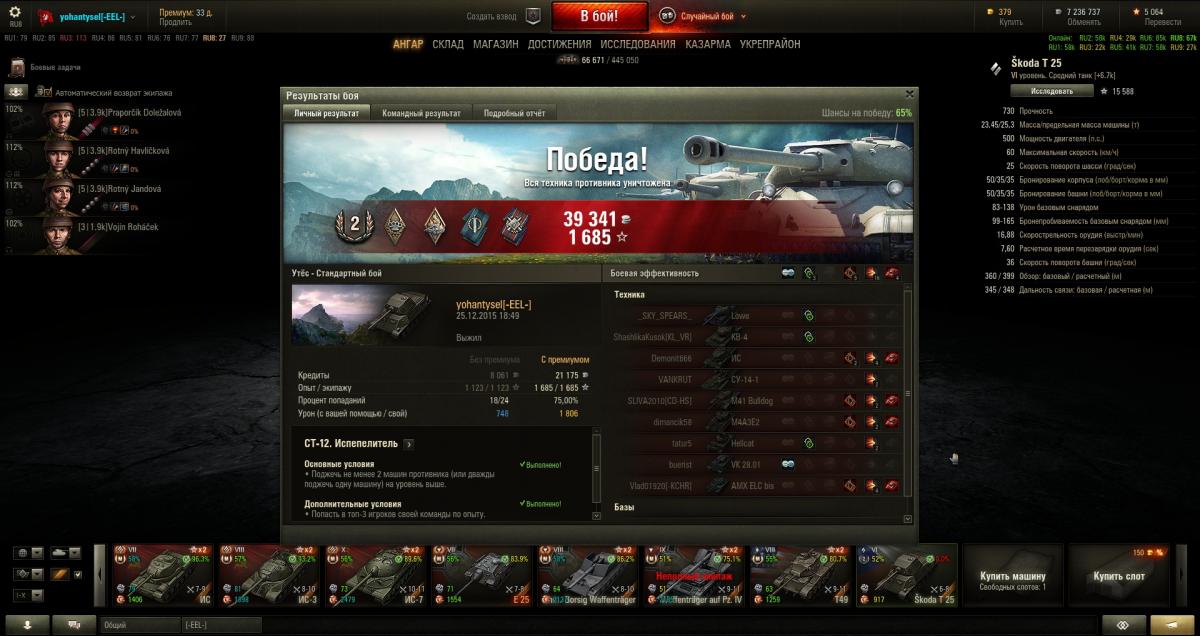Expand the СТ-12 Испепелитель mission details
Image resolution: width=1200 pixels, height=636 pixels.
click(x=410, y=443)
